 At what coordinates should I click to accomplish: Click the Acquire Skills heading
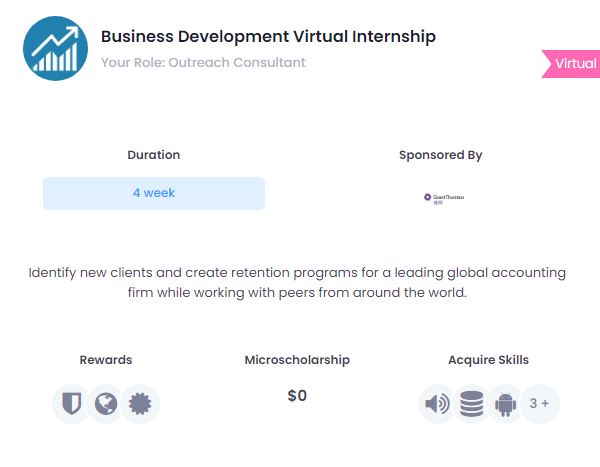click(489, 360)
